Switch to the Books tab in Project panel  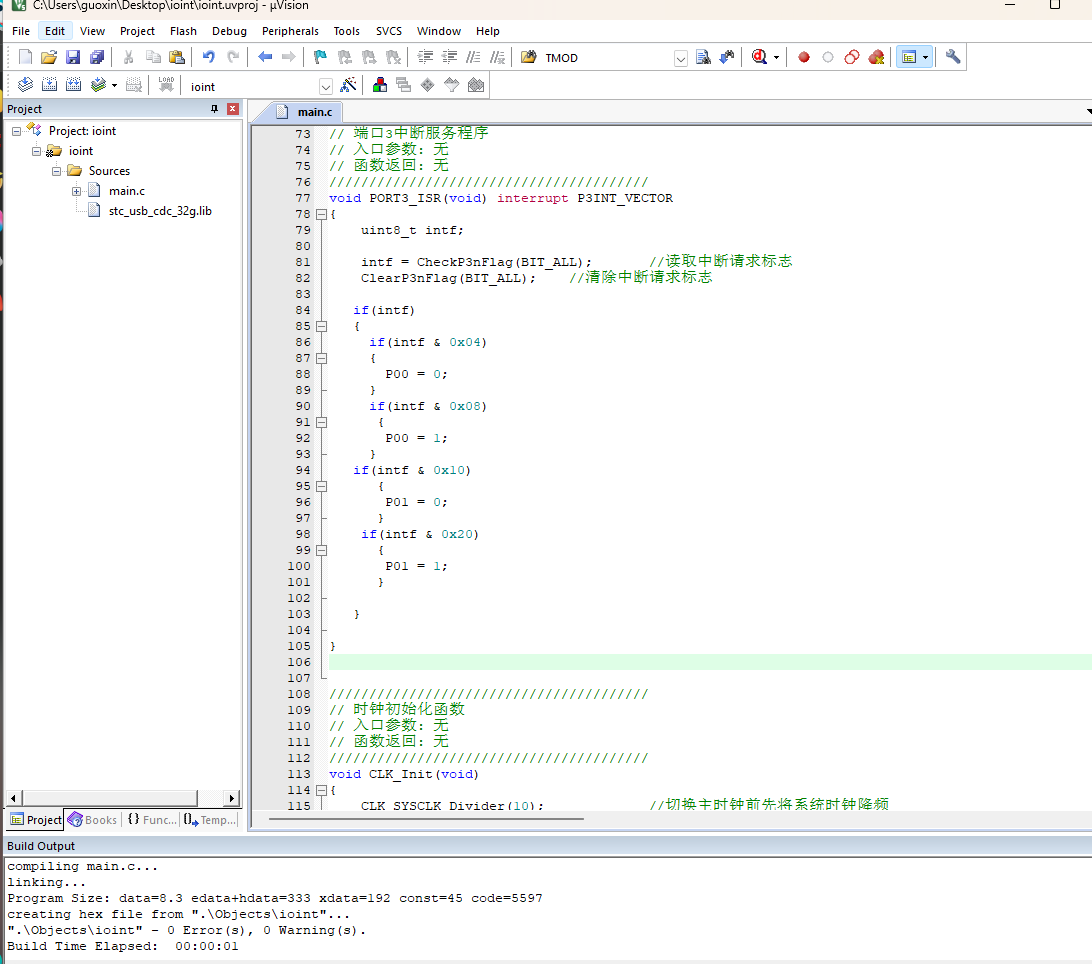click(x=92, y=820)
